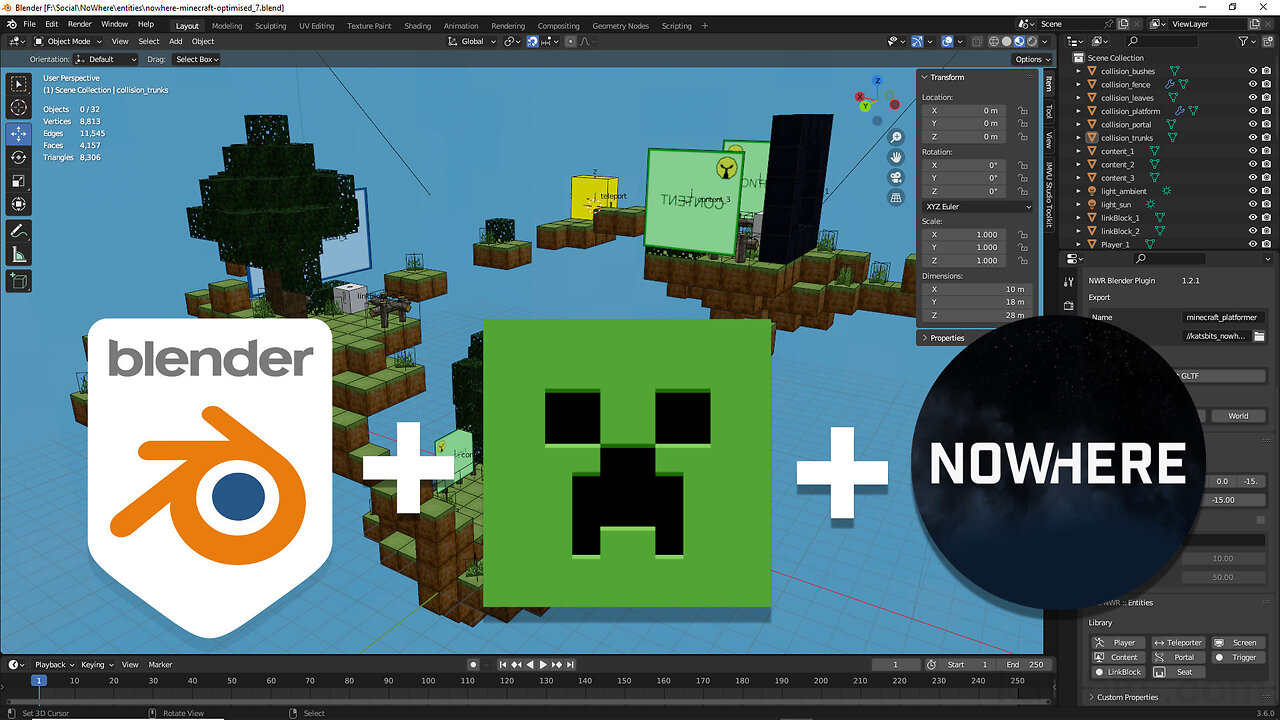1280x720 pixels.
Task: Select the 3D Cursor tool
Action: 19,108
